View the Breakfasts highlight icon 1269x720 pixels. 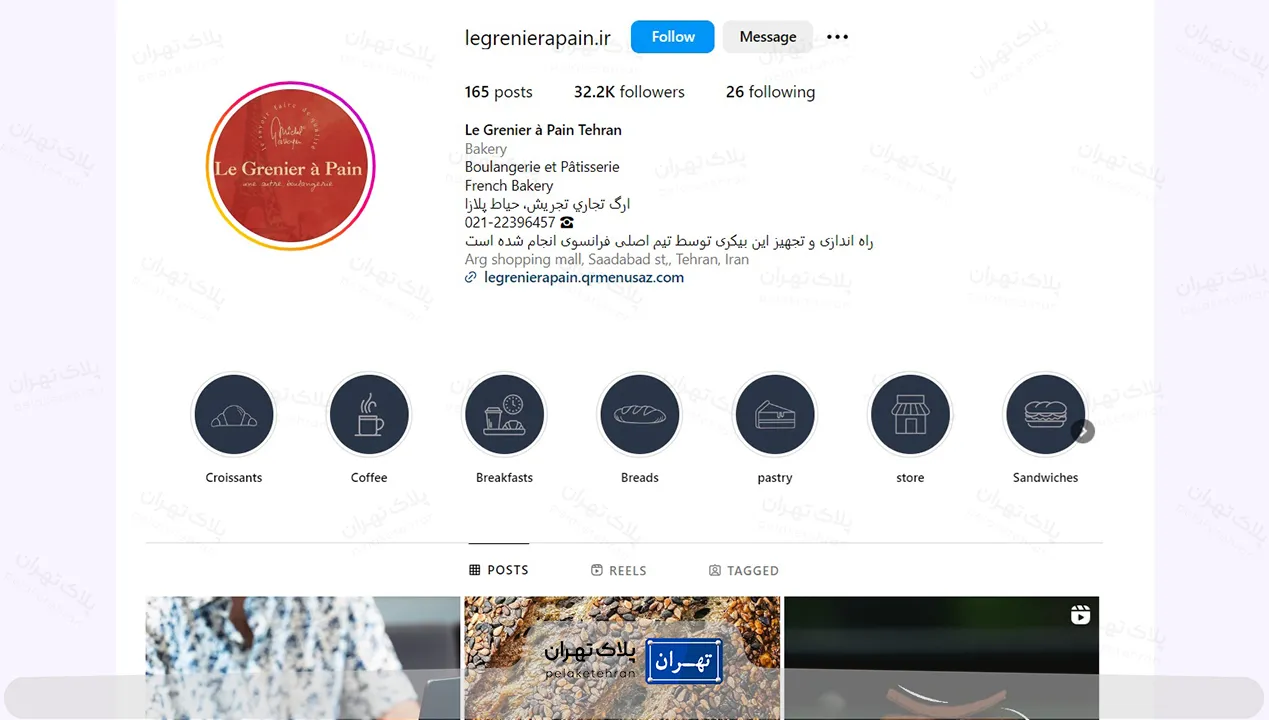point(504,415)
